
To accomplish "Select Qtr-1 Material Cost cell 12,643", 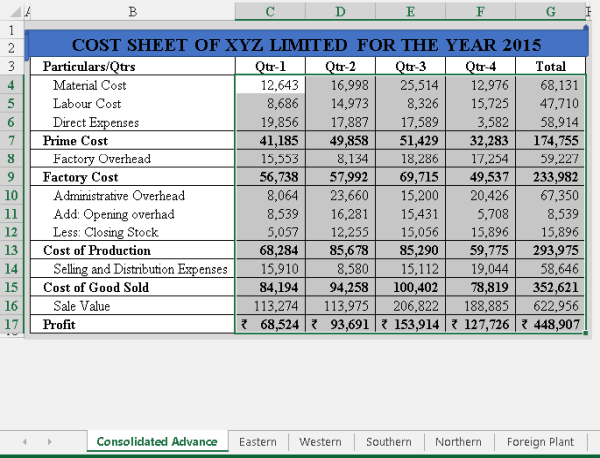I will pos(270,85).
